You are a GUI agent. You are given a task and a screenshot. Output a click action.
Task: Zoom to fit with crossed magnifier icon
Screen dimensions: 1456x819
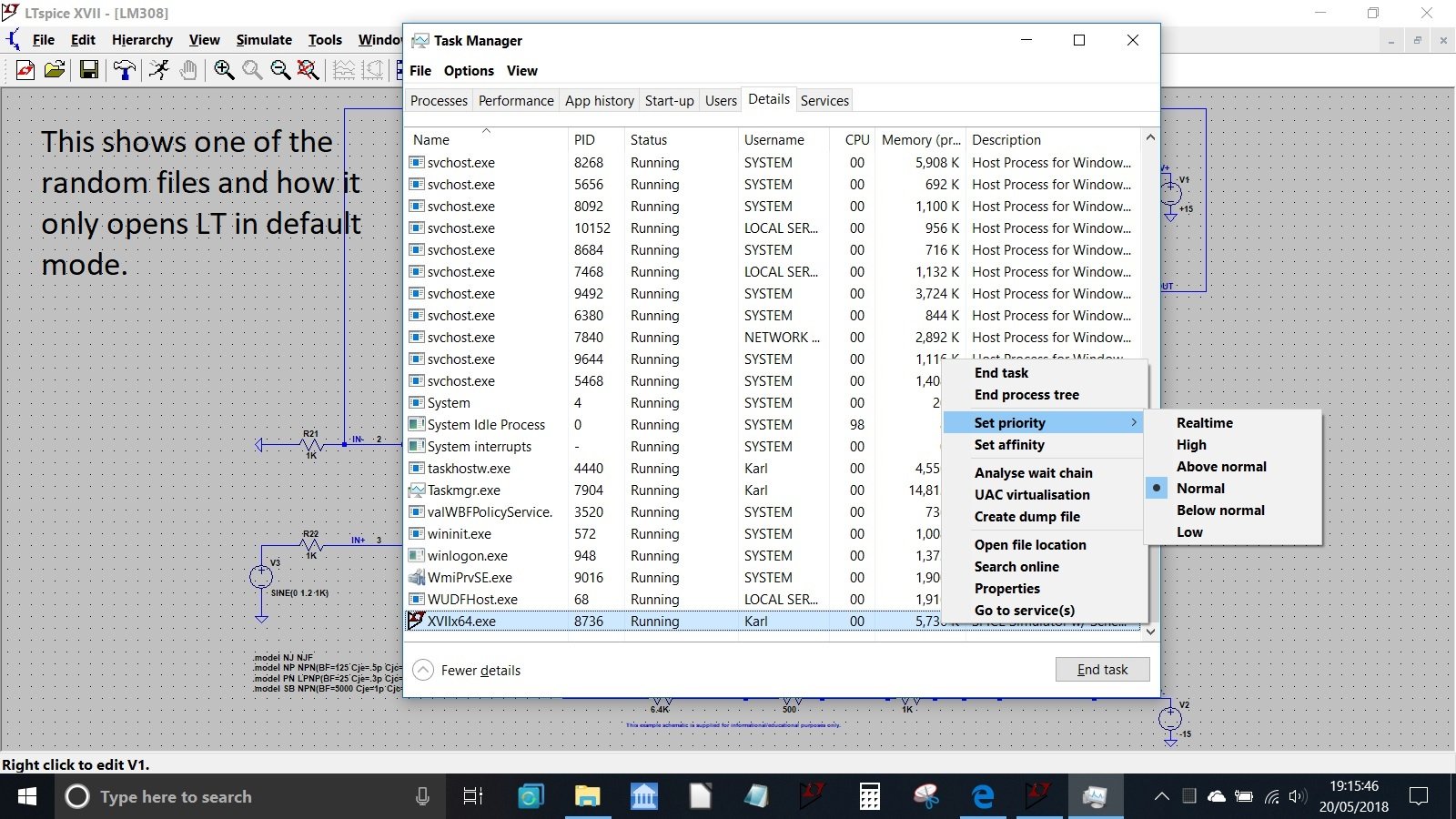click(308, 70)
